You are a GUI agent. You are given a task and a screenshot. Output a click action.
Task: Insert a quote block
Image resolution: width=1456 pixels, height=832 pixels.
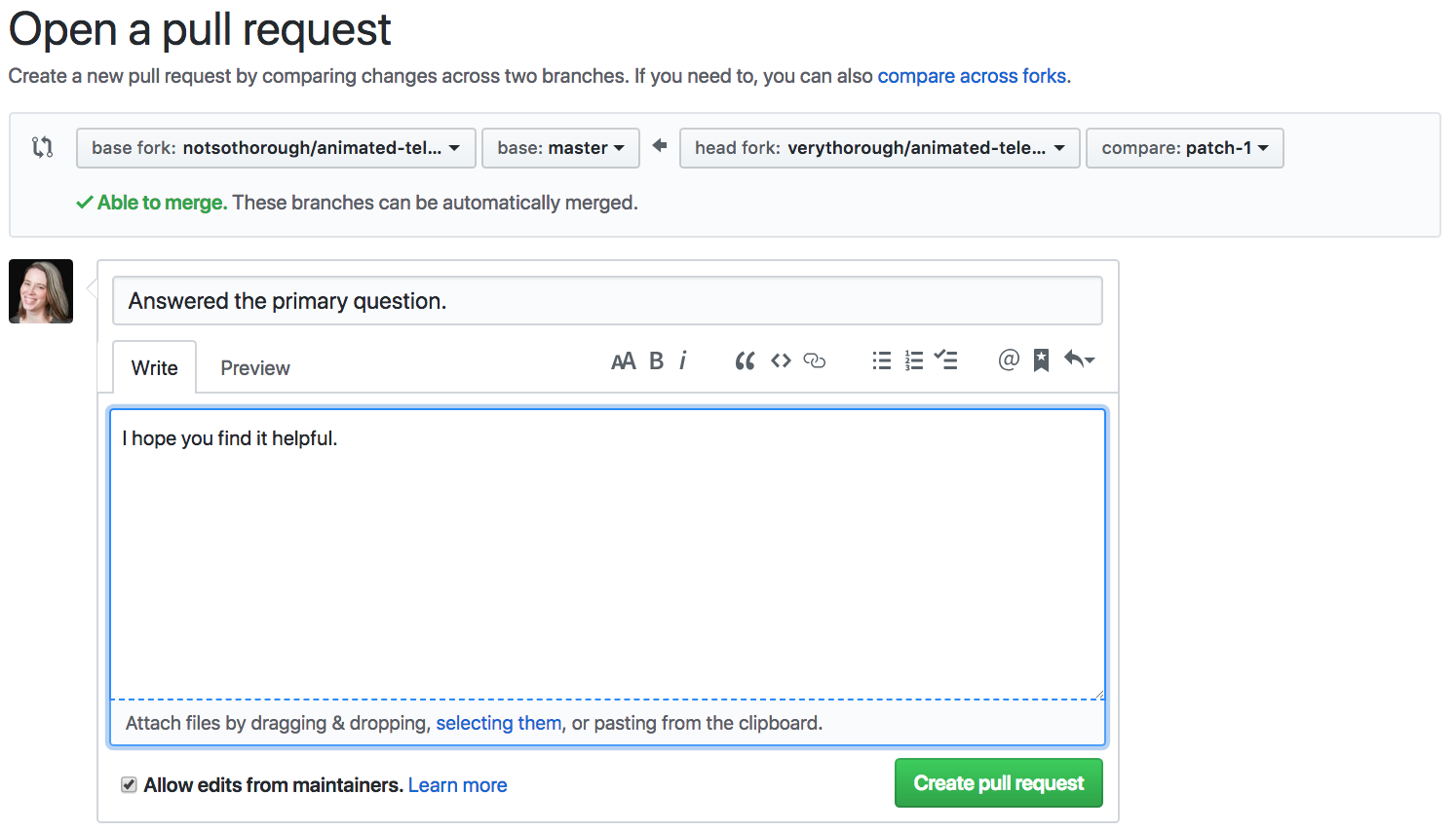[x=745, y=361]
